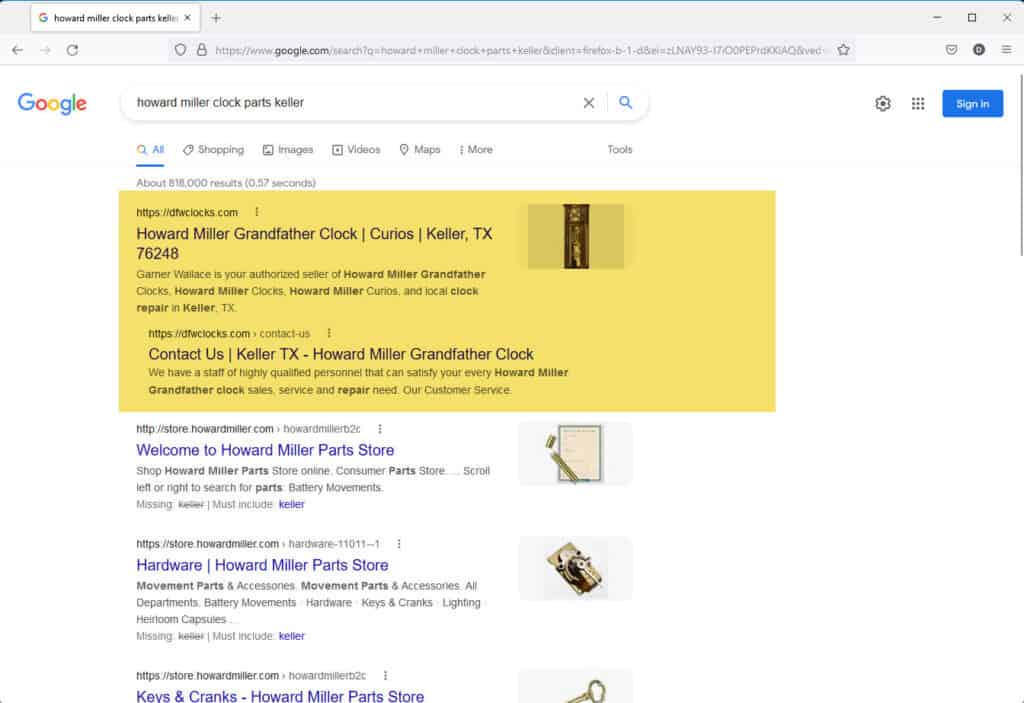Open the Pocket save icon

coord(952,50)
